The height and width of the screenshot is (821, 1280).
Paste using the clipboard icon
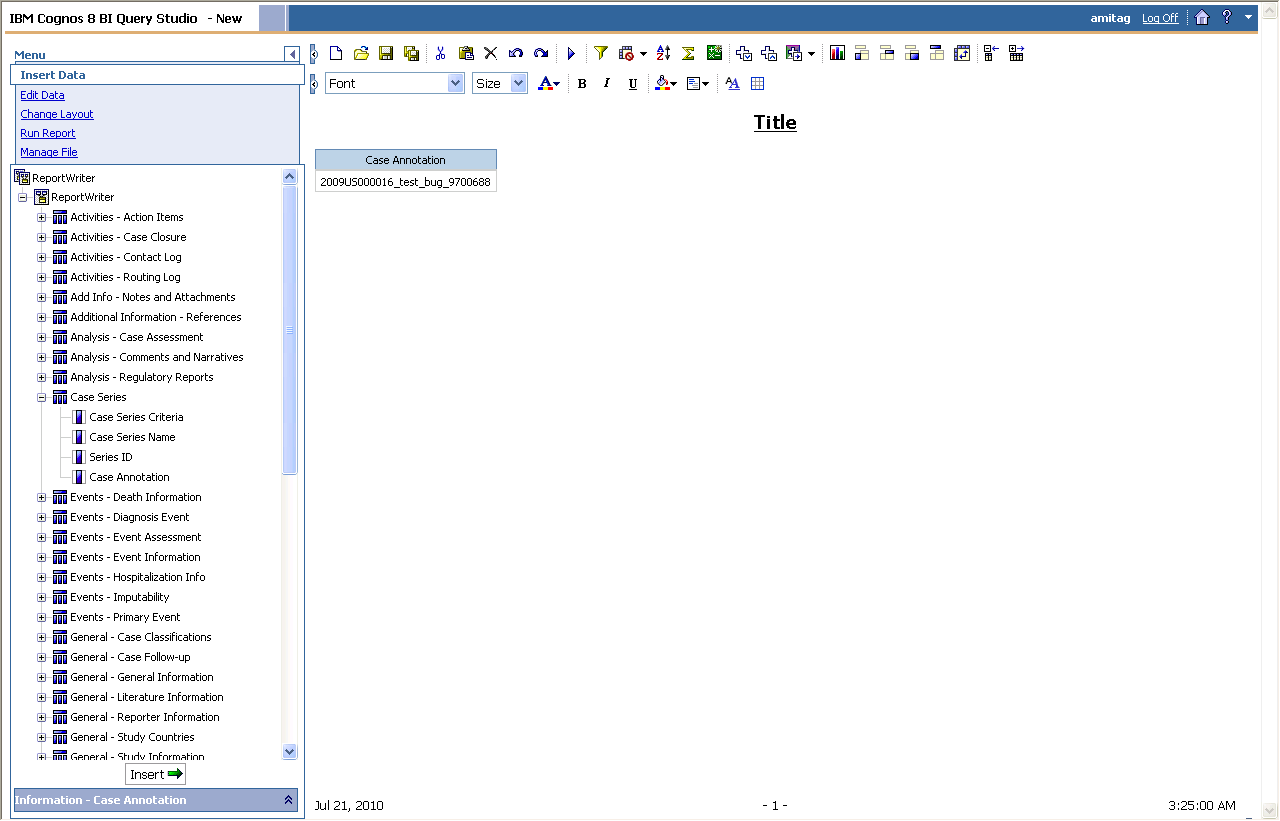point(466,53)
